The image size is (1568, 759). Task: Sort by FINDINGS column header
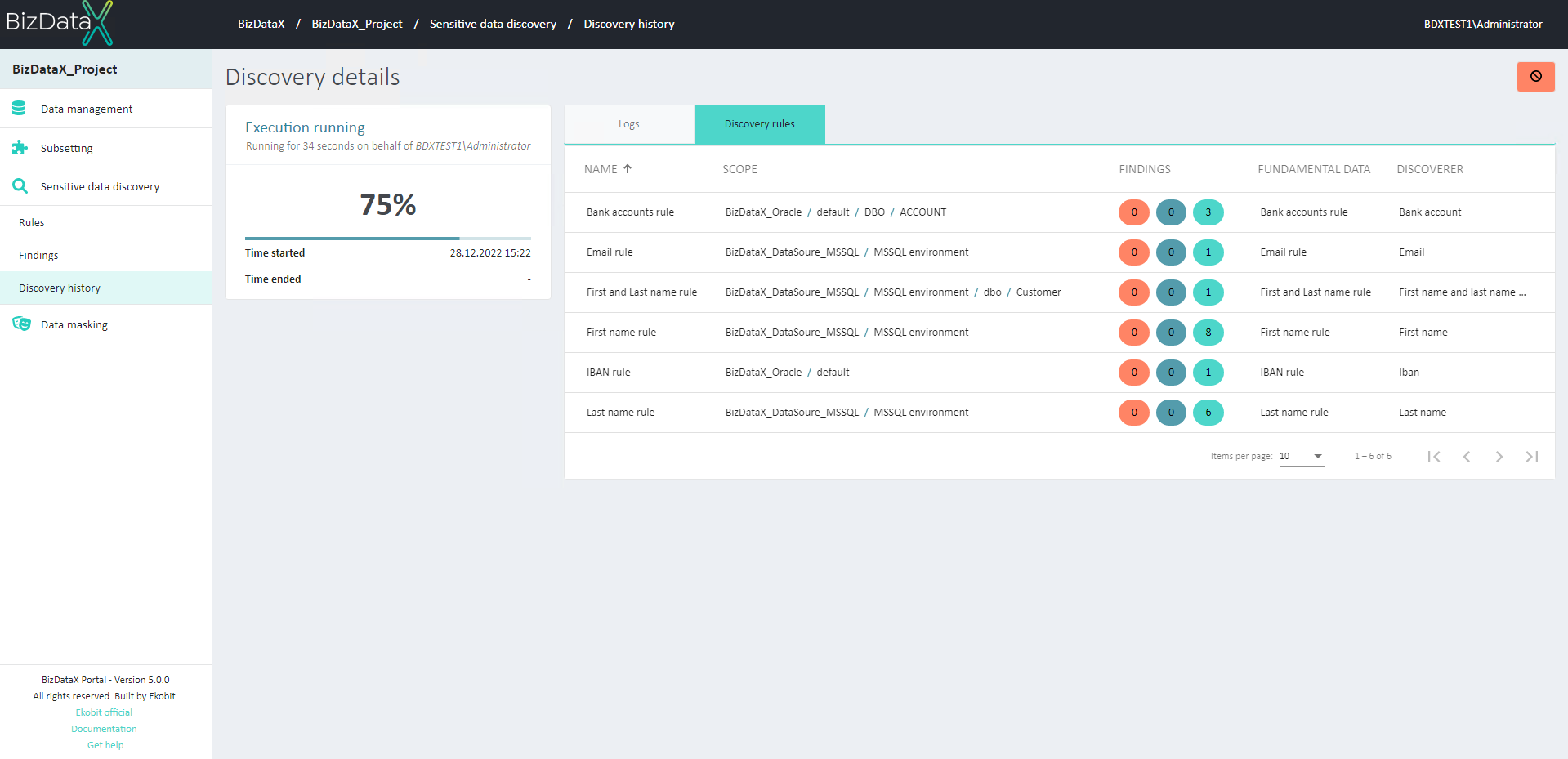coord(1145,169)
